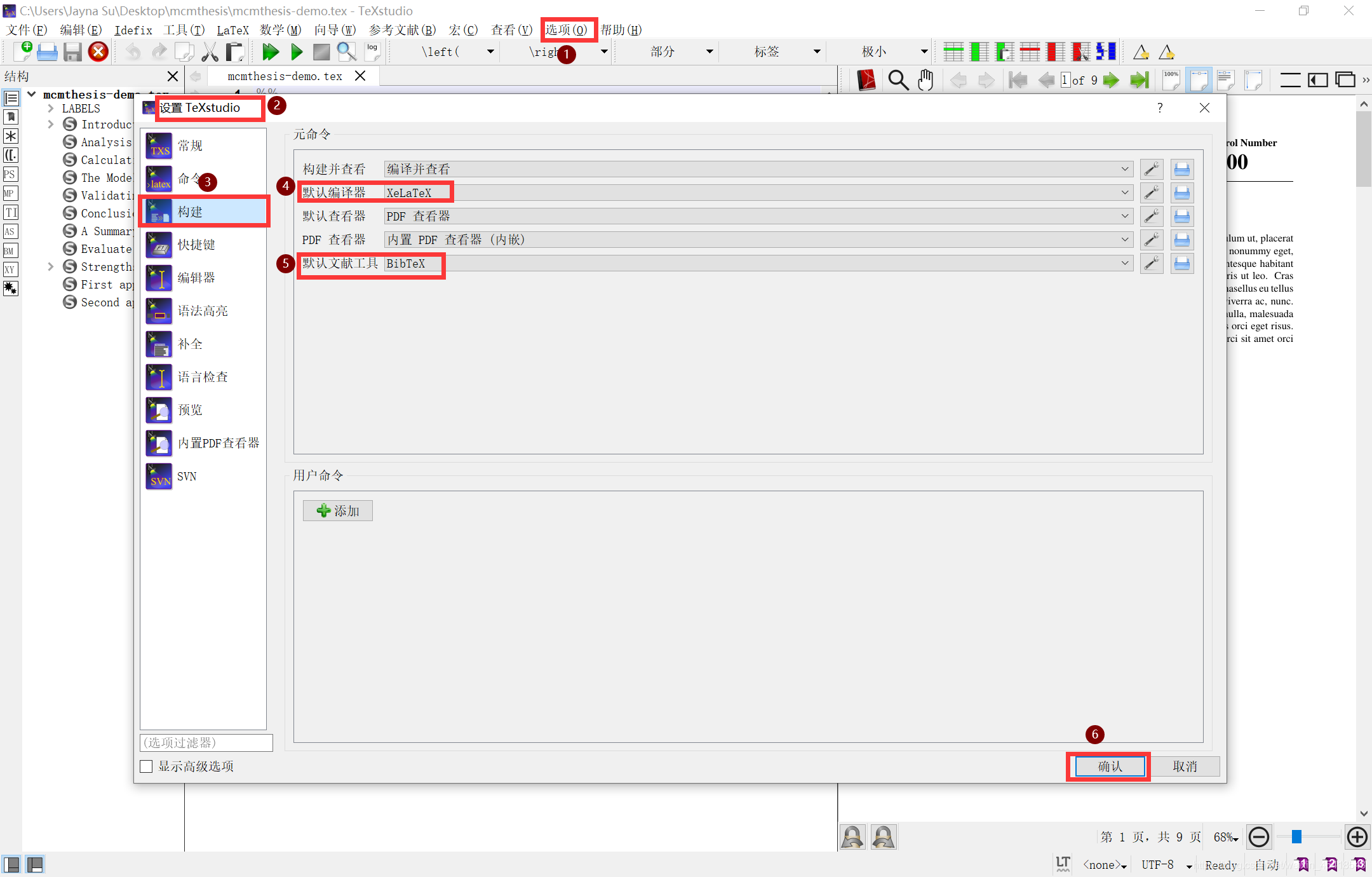Click the View PDF magnifier icon
1372x877 pixels.
pyautogui.click(x=347, y=51)
